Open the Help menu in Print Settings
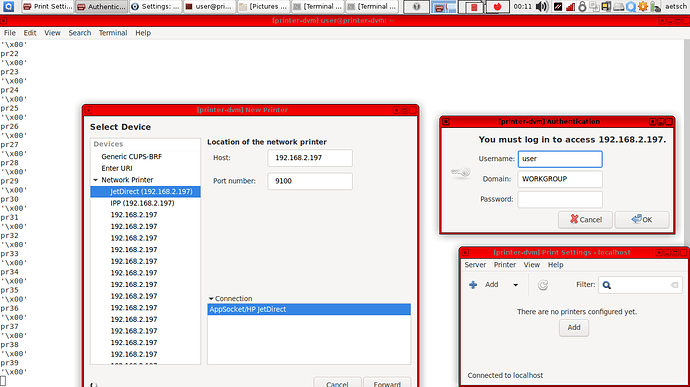Viewport: 690px width, 387px height. (x=555, y=265)
